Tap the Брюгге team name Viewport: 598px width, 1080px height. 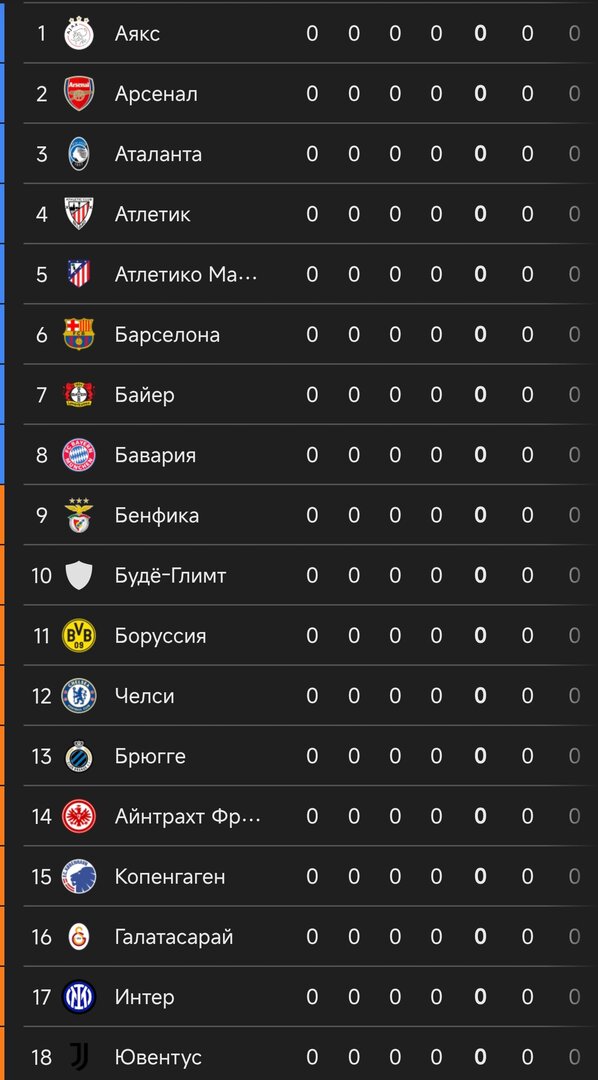coord(150,756)
